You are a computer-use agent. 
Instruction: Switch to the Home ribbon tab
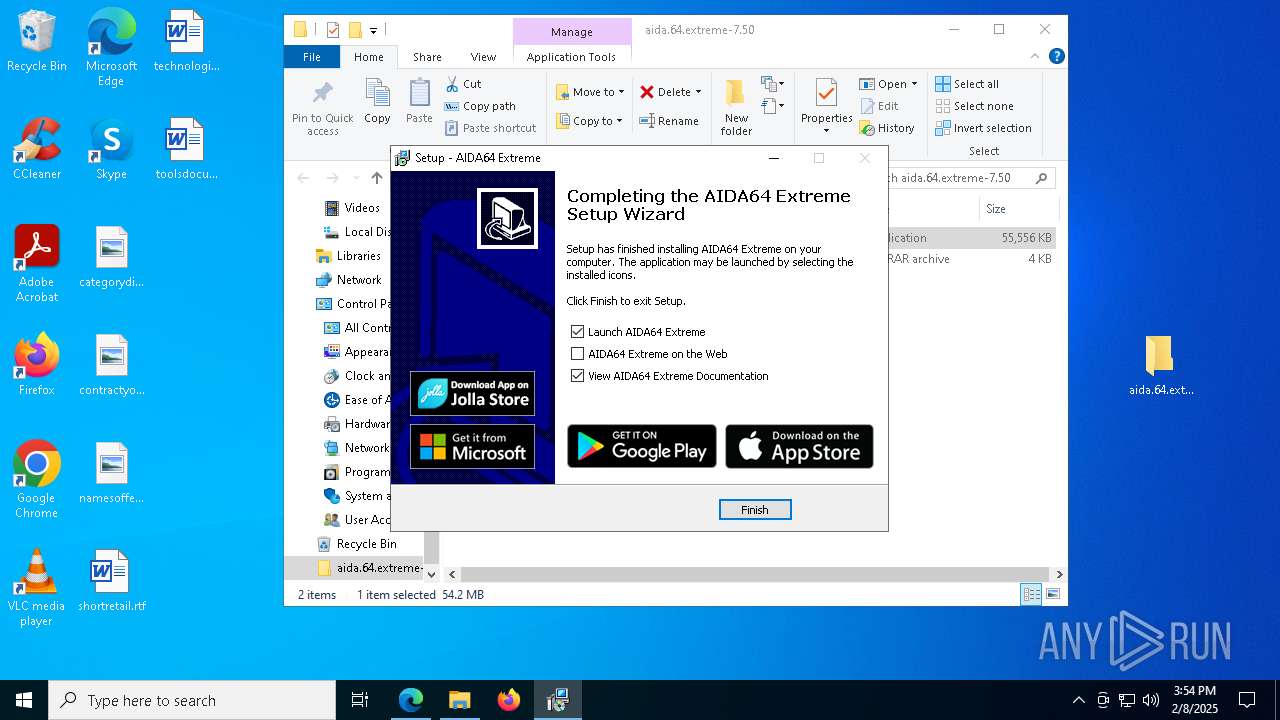click(x=368, y=57)
